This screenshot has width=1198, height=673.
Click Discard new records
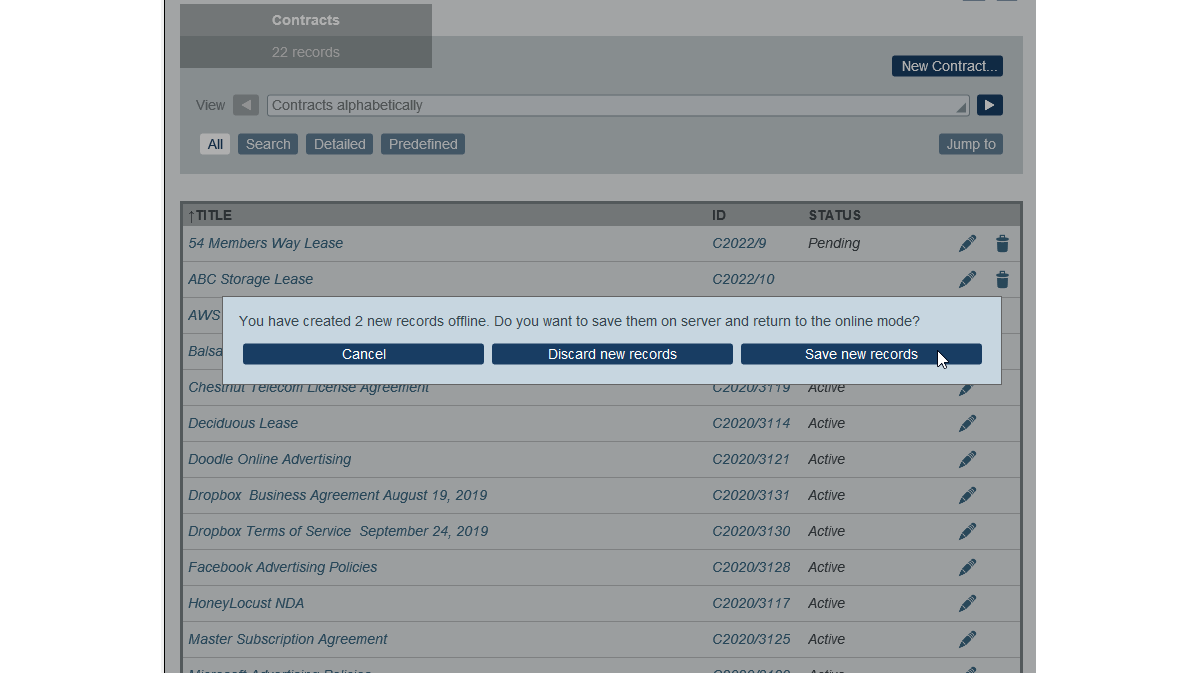click(x=612, y=354)
